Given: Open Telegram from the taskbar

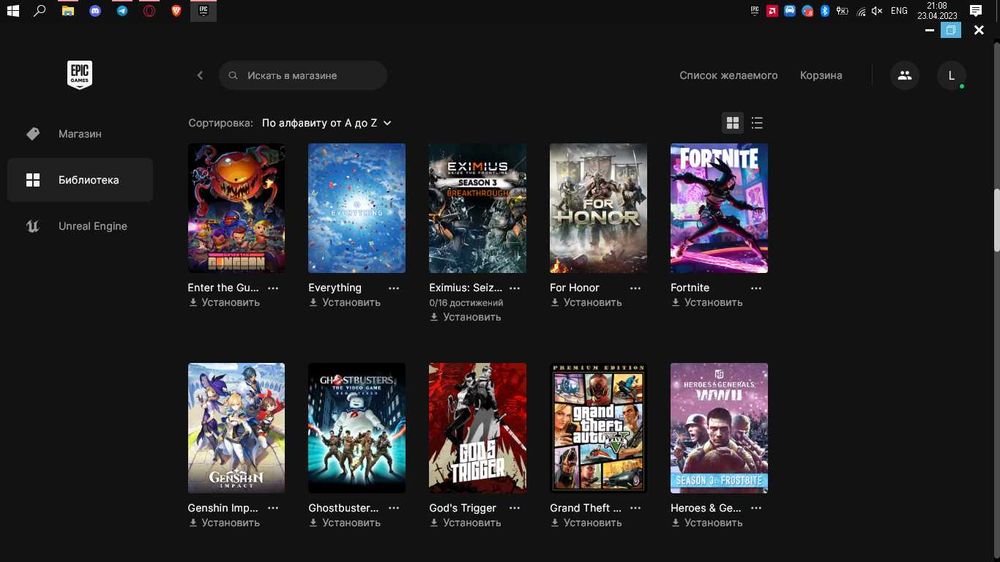Looking at the screenshot, I should point(122,10).
